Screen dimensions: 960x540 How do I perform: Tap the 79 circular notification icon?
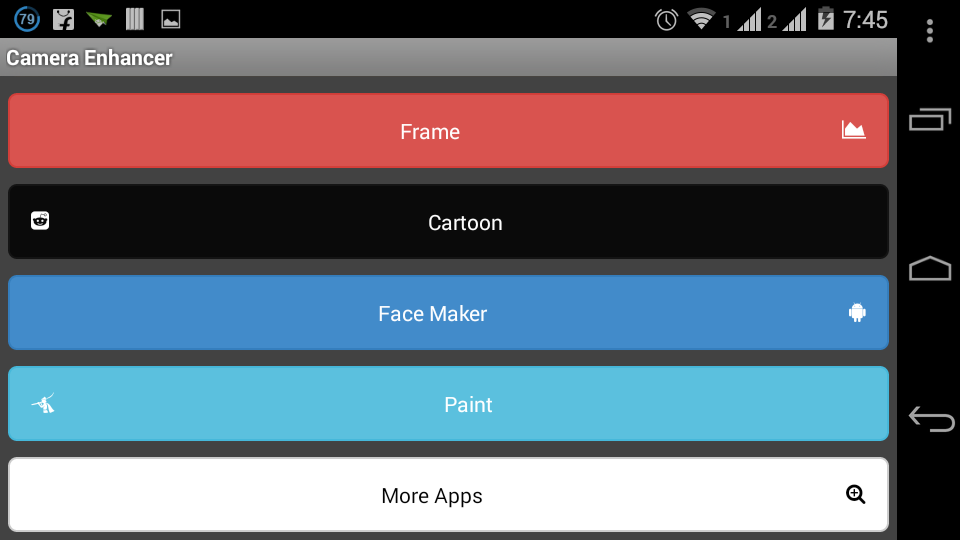28,19
